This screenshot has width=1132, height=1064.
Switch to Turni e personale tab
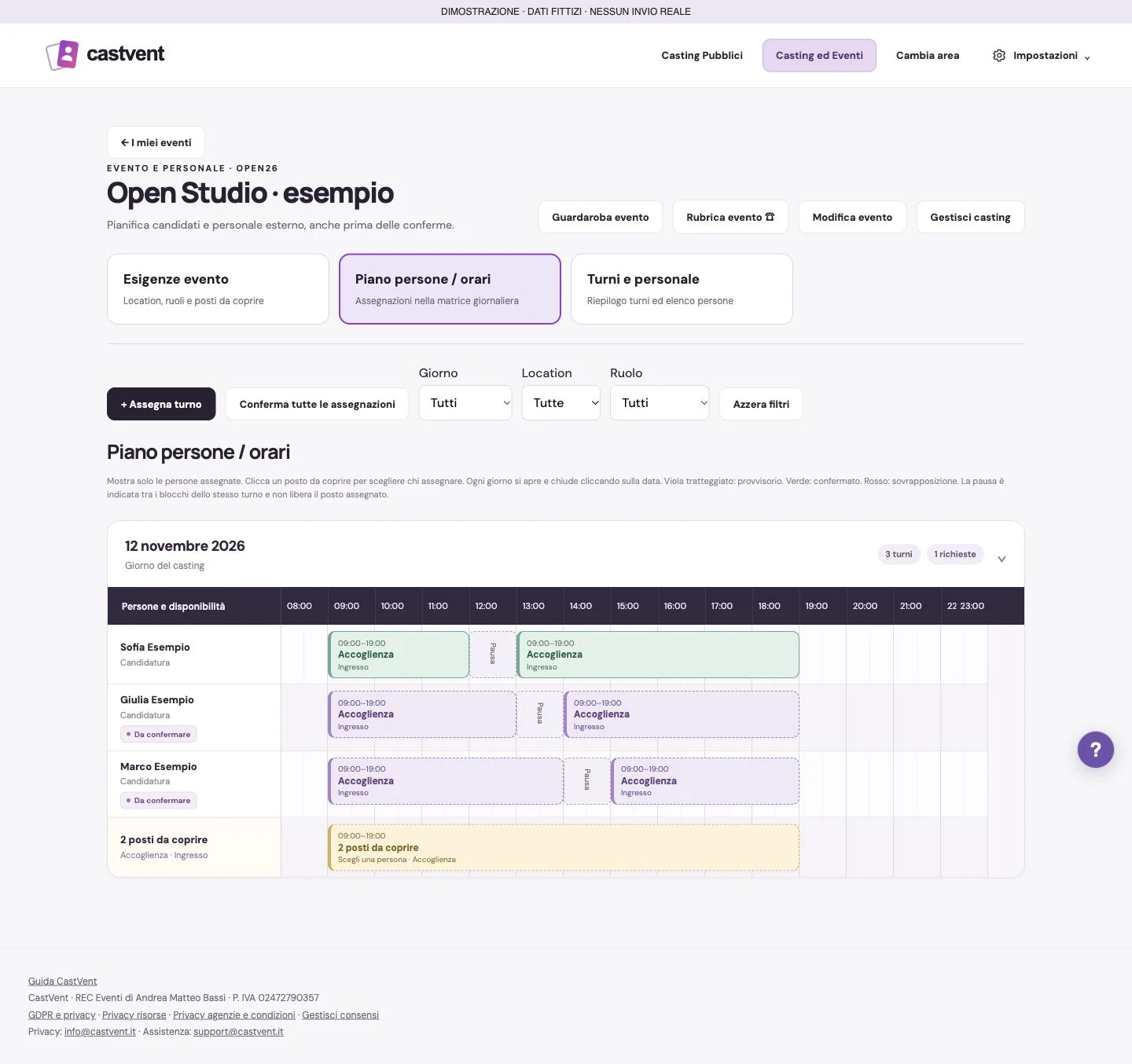pyautogui.click(x=682, y=288)
